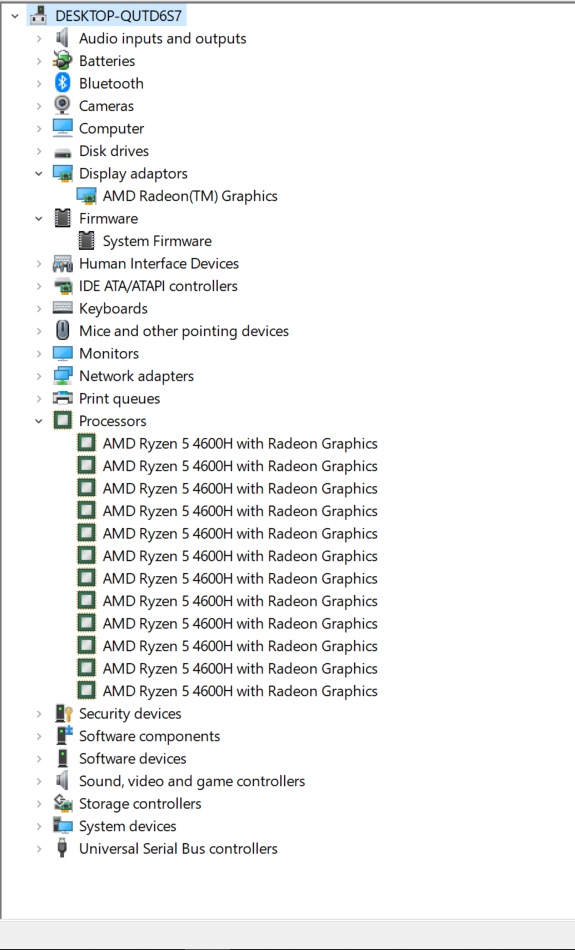
Task: Collapse the Firmware category
Action: (x=39, y=218)
